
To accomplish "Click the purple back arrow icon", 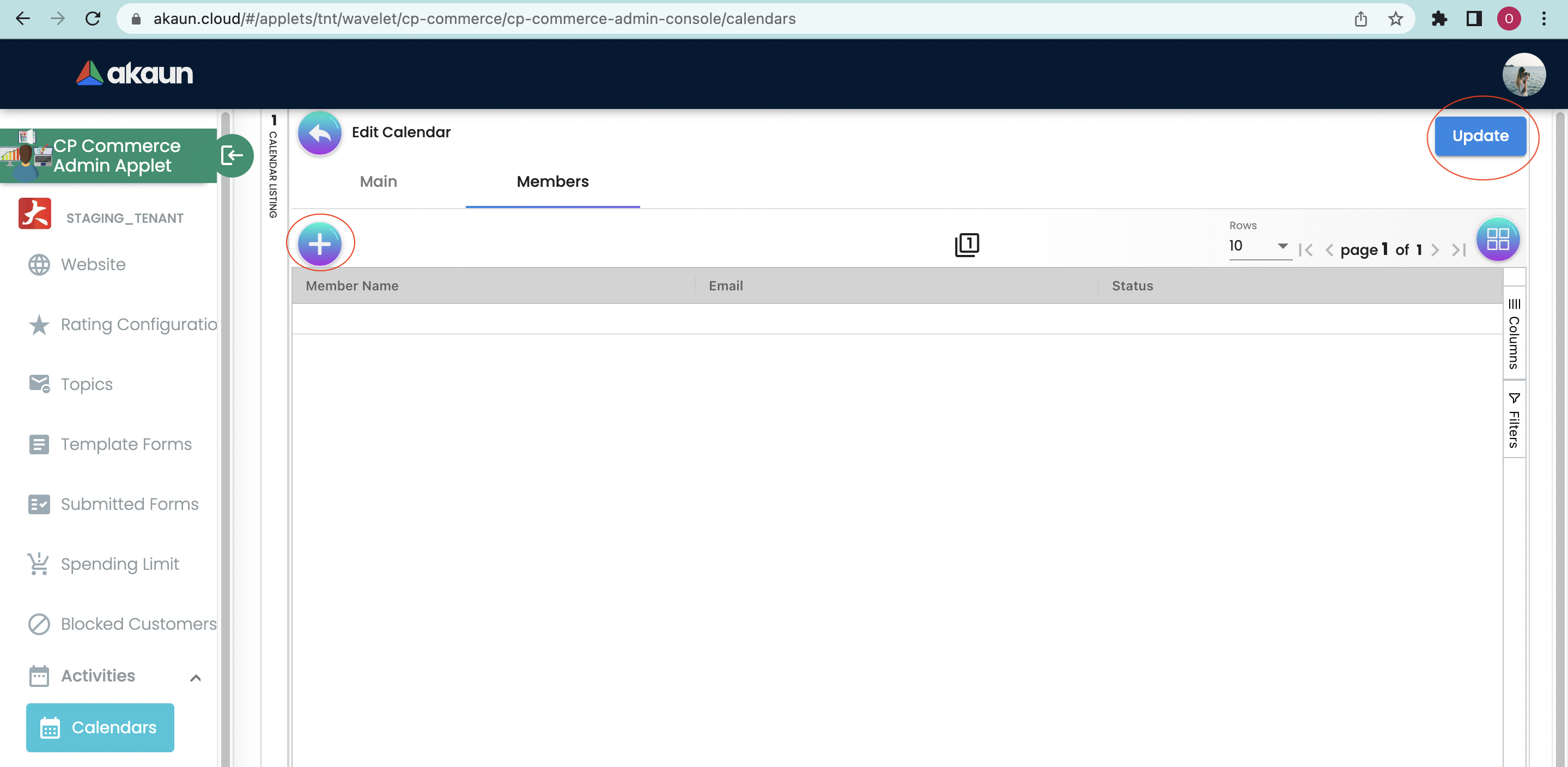I will (319, 133).
